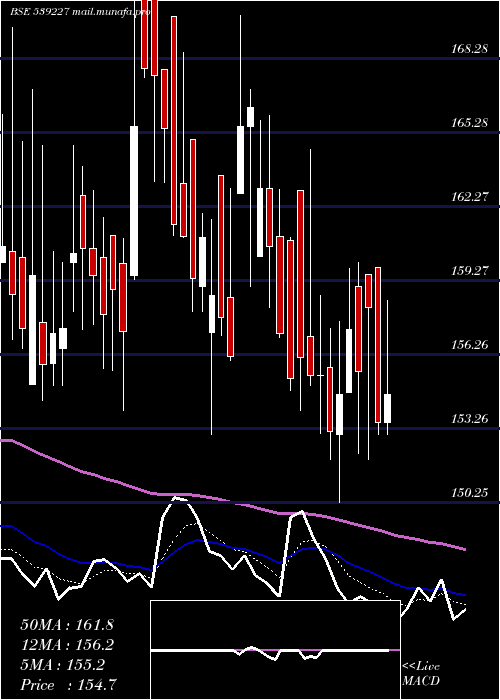Screen dimensions: 500x700
Task: Click the 156.26 price level label
Action: coord(469,345)
